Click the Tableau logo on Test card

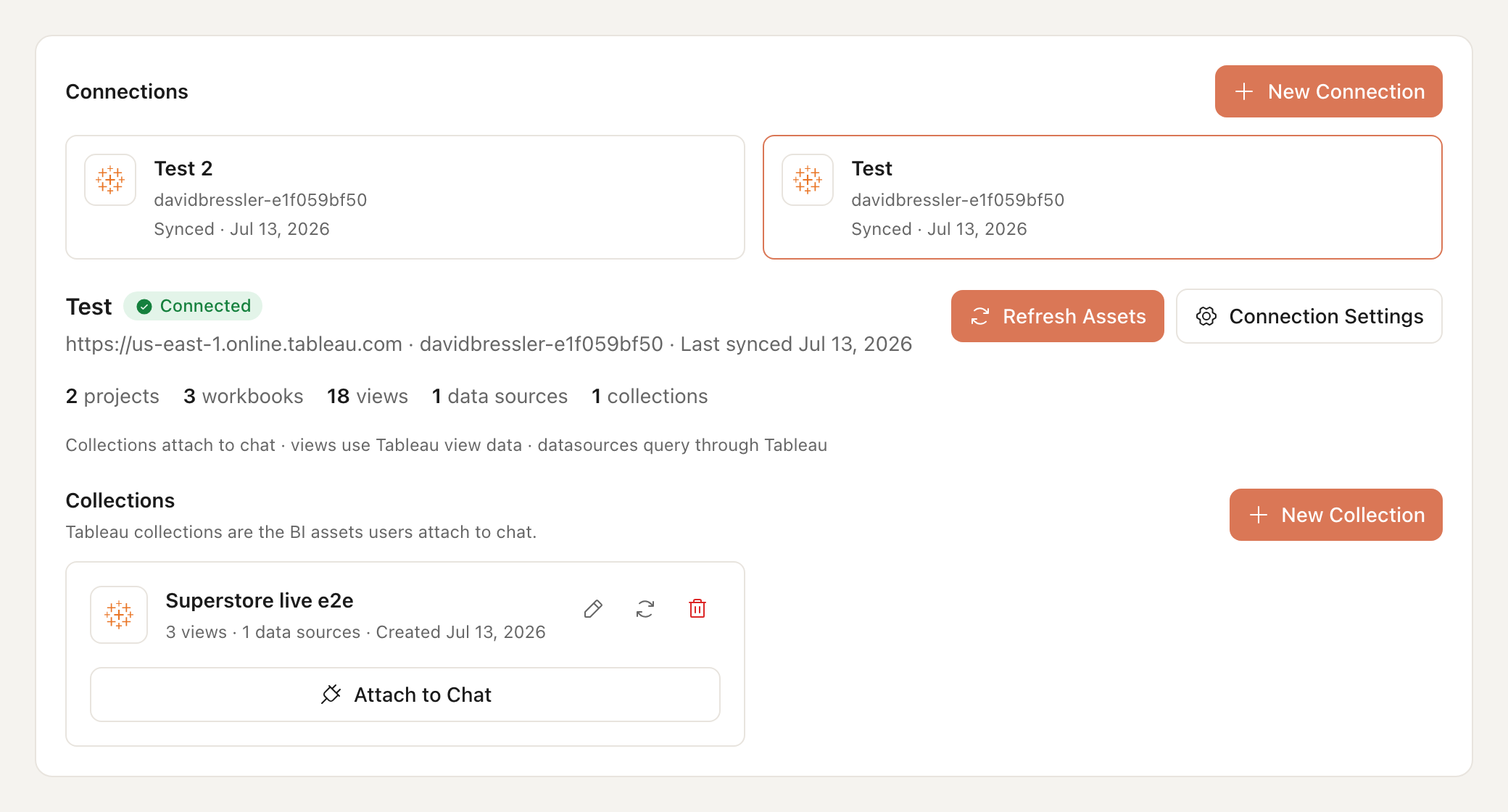[x=808, y=180]
